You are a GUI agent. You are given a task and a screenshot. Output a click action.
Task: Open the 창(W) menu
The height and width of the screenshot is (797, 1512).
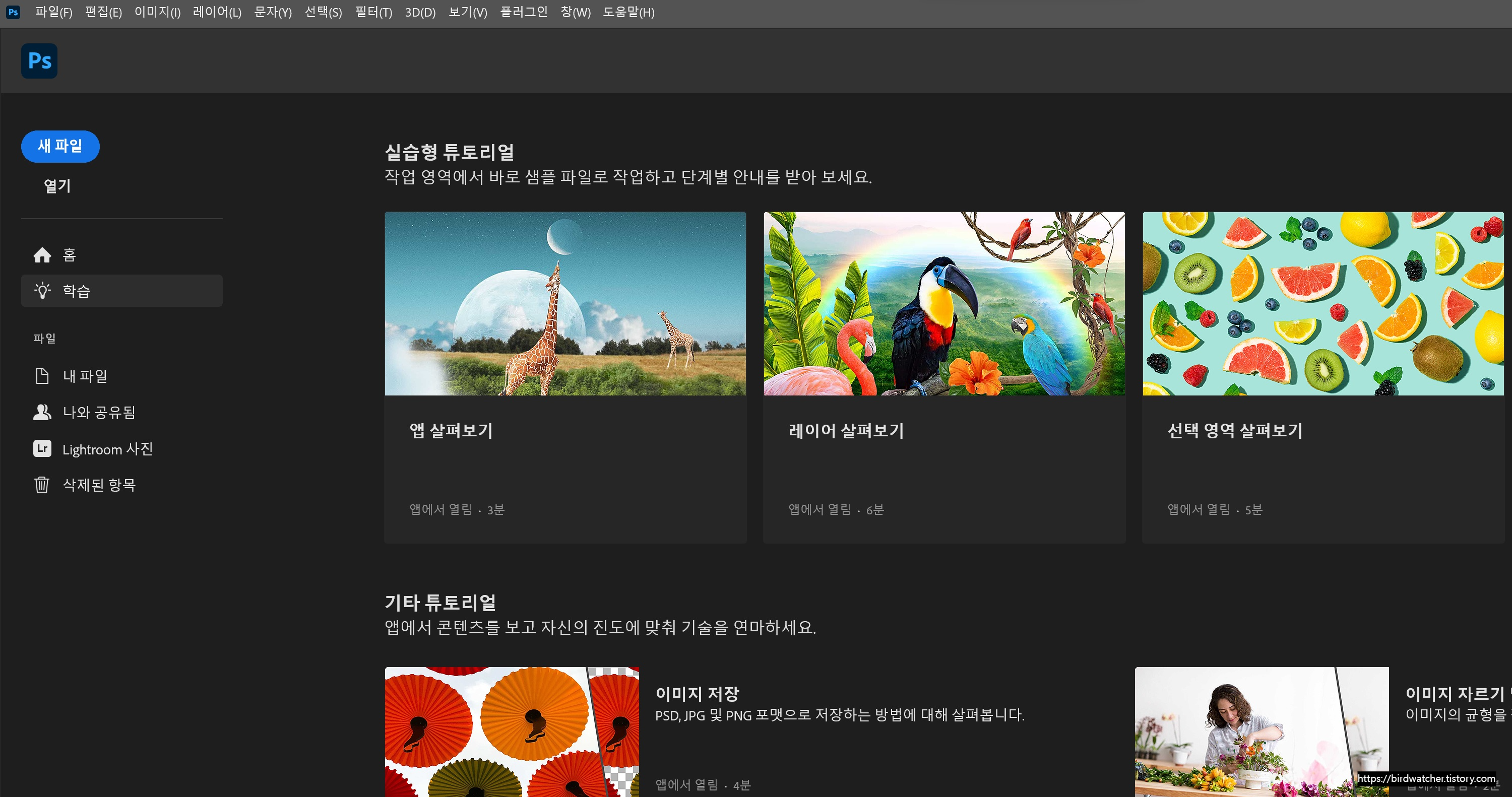click(x=575, y=12)
